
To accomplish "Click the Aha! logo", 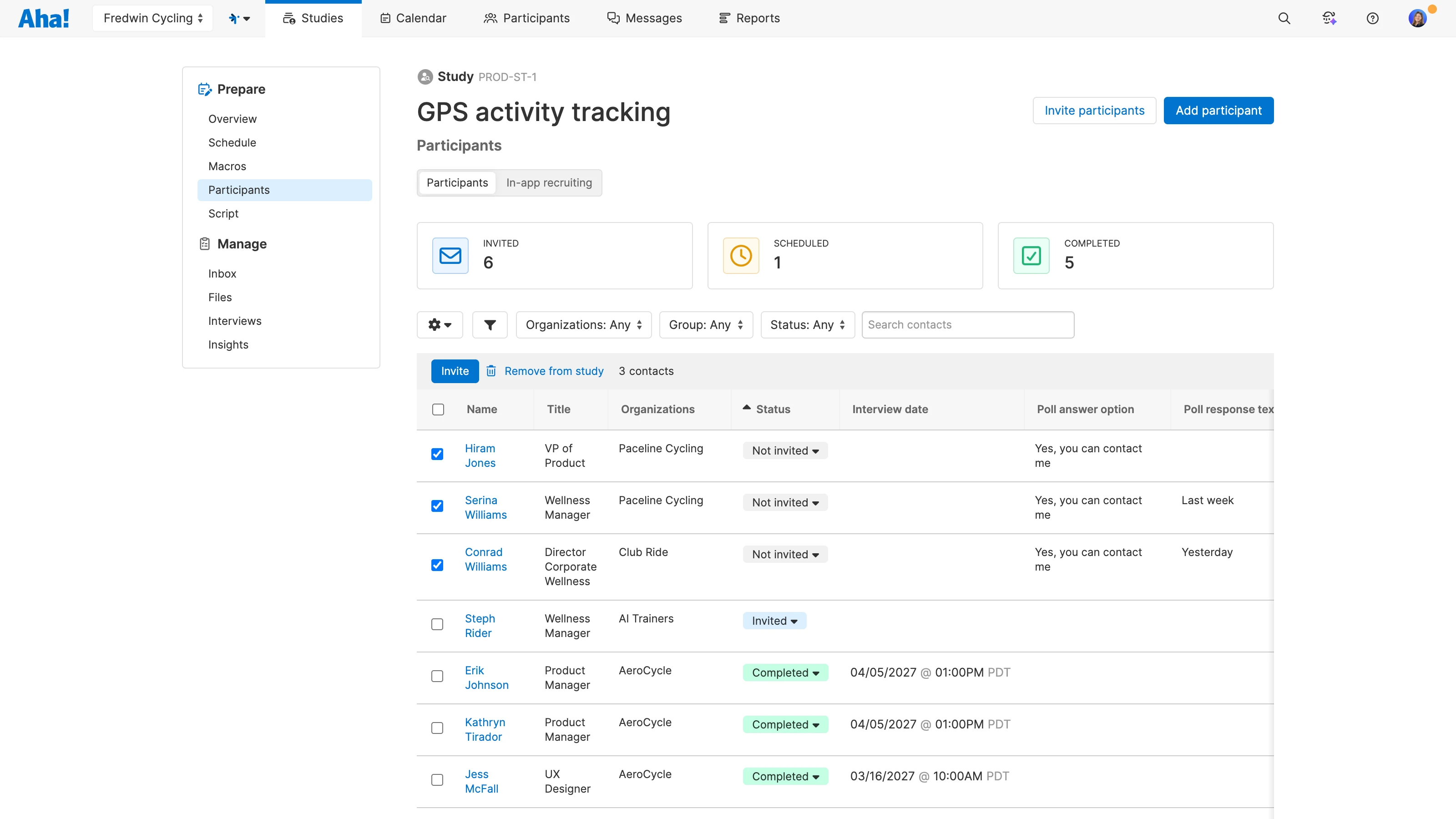I will (44, 18).
